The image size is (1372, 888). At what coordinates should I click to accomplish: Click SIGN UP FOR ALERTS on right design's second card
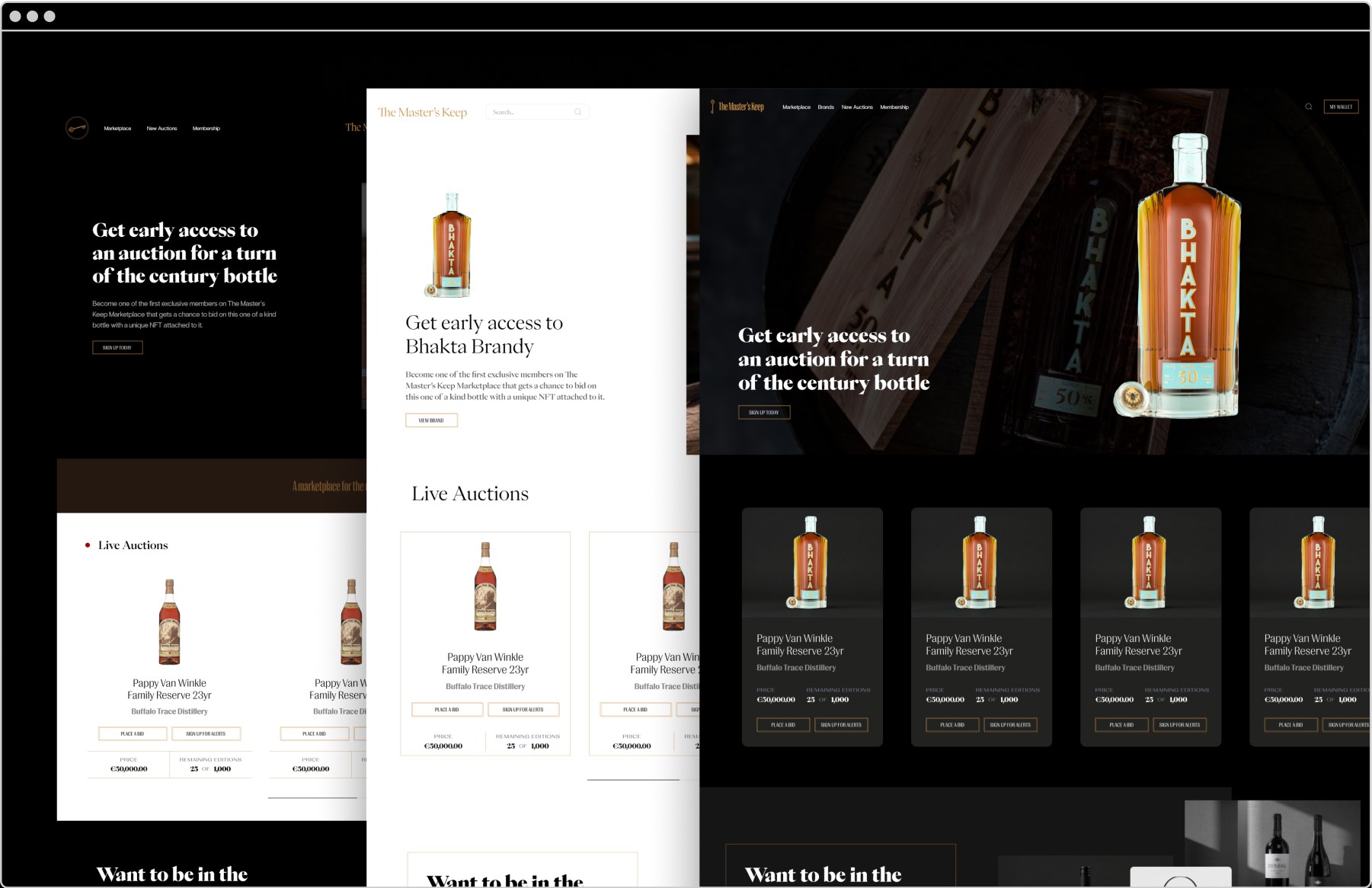pos(1010,725)
